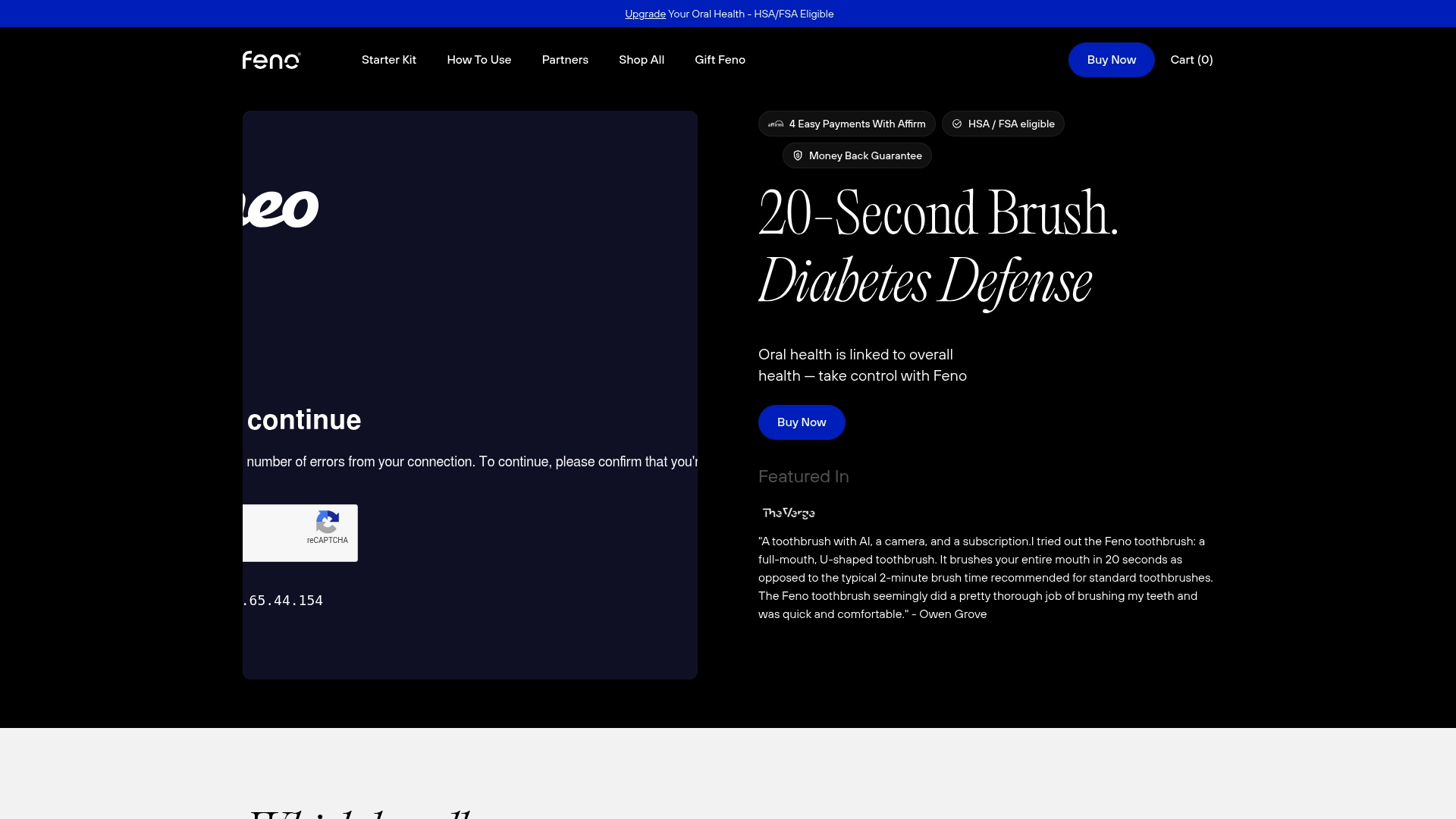1456x819 pixels.
Task: Click the Diabetes Defense italic heading
Action: (x=925, y=281)
